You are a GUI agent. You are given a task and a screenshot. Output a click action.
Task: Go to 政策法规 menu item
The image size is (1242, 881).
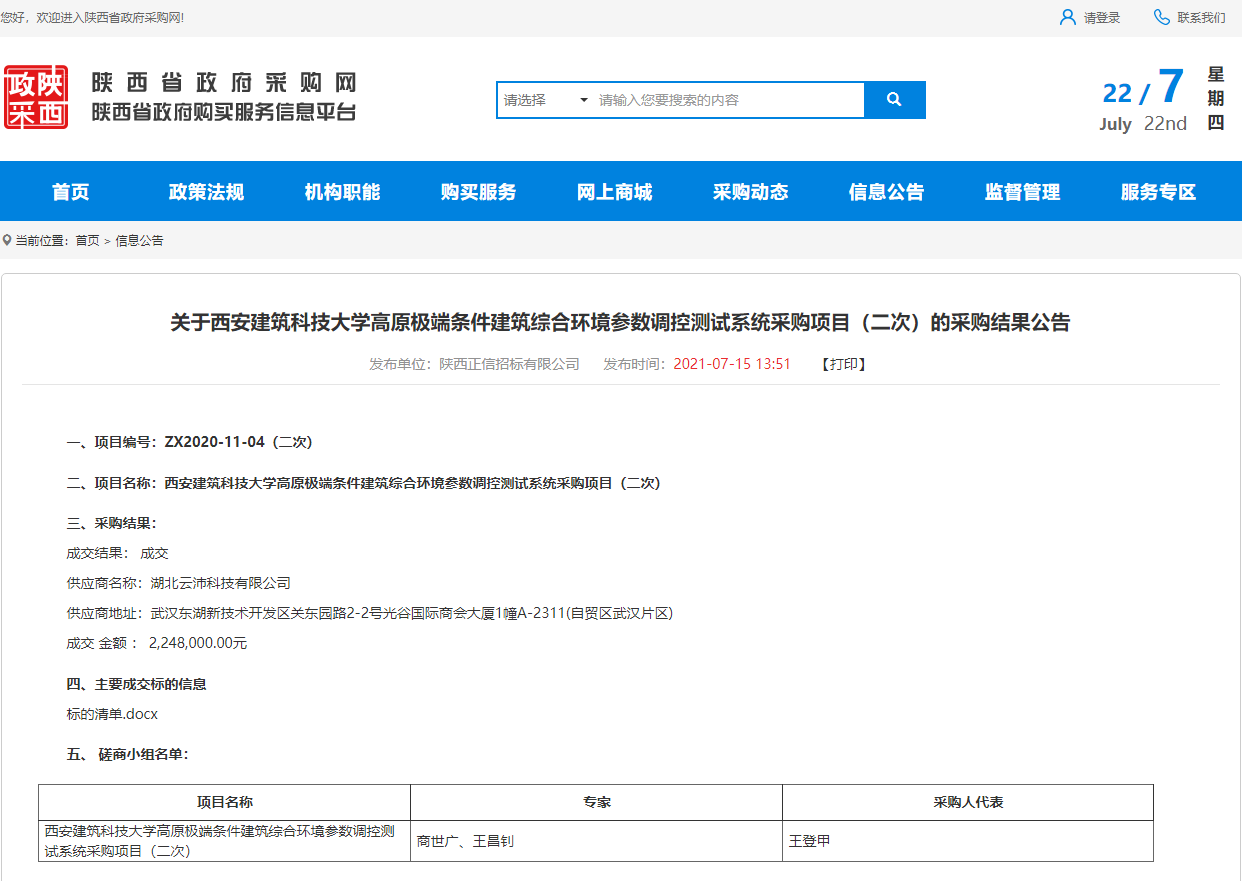tap(206, 192)
